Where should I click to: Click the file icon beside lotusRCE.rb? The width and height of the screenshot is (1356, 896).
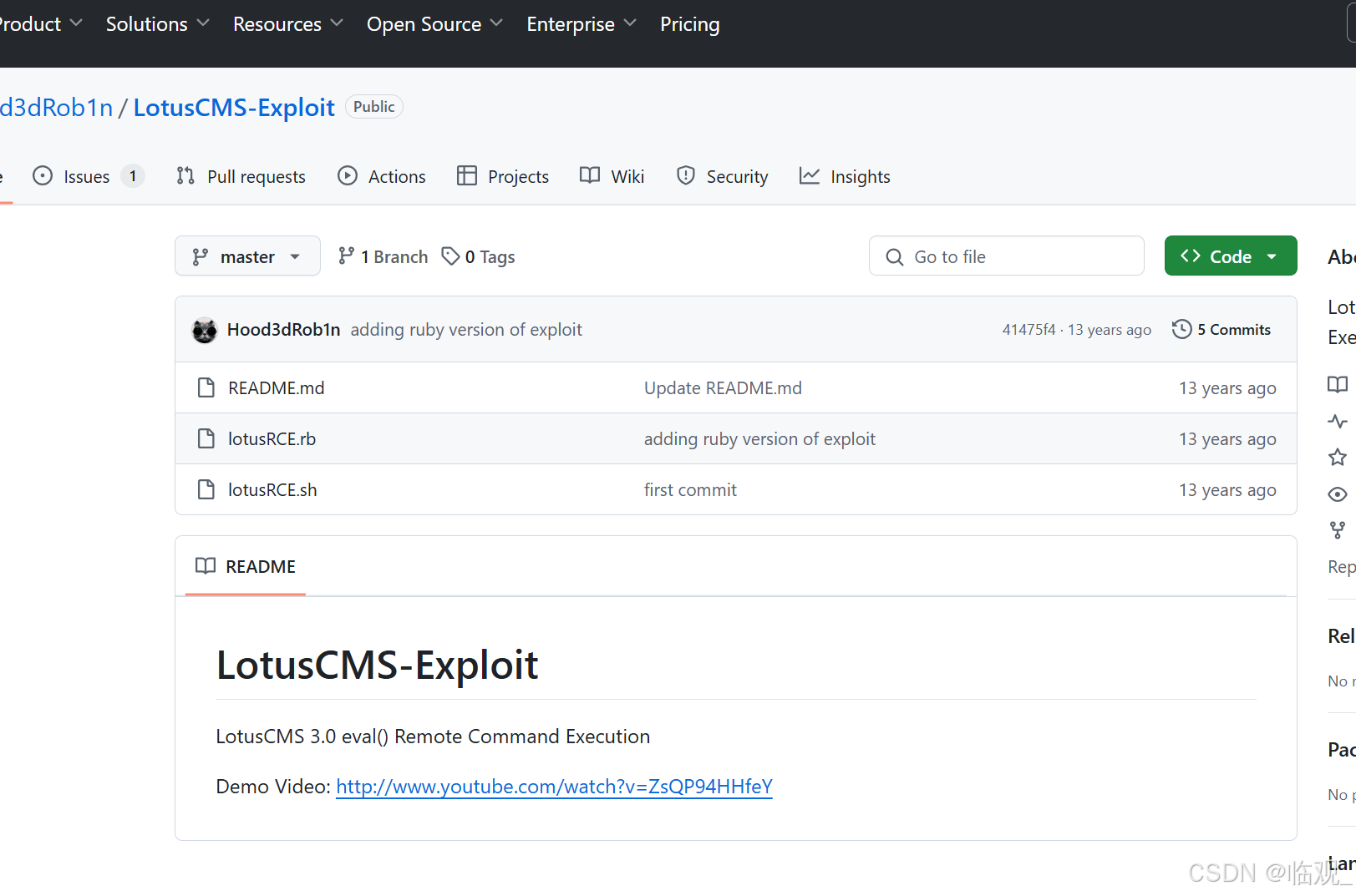coord(206,438)
